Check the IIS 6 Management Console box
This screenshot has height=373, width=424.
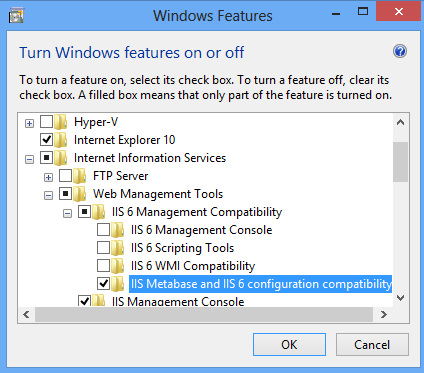click(103, 230)
